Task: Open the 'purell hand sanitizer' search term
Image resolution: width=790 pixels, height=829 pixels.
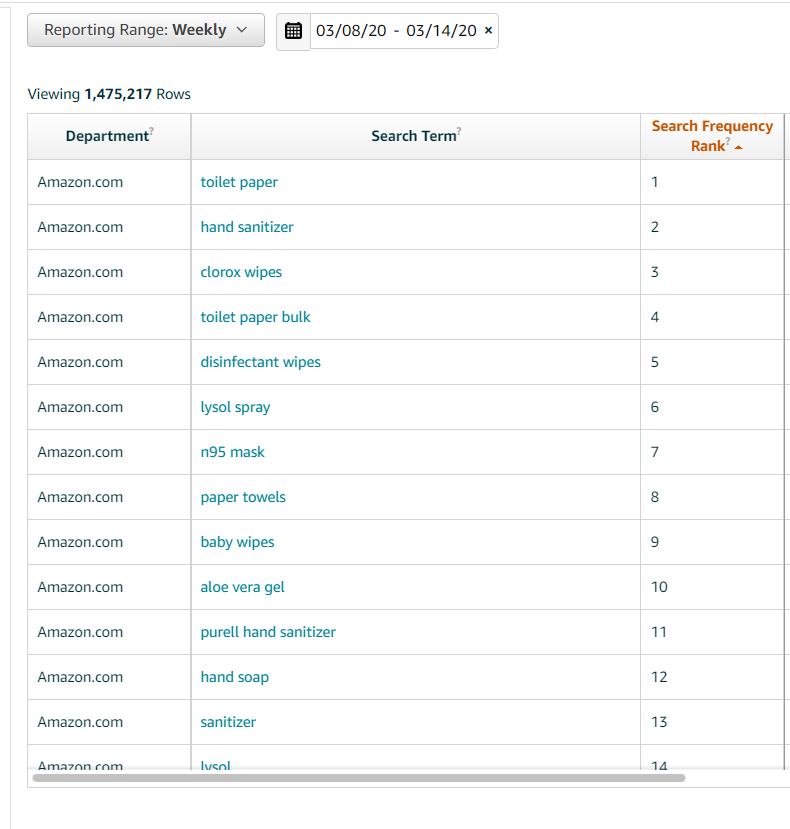Action: tap(268, 632)
